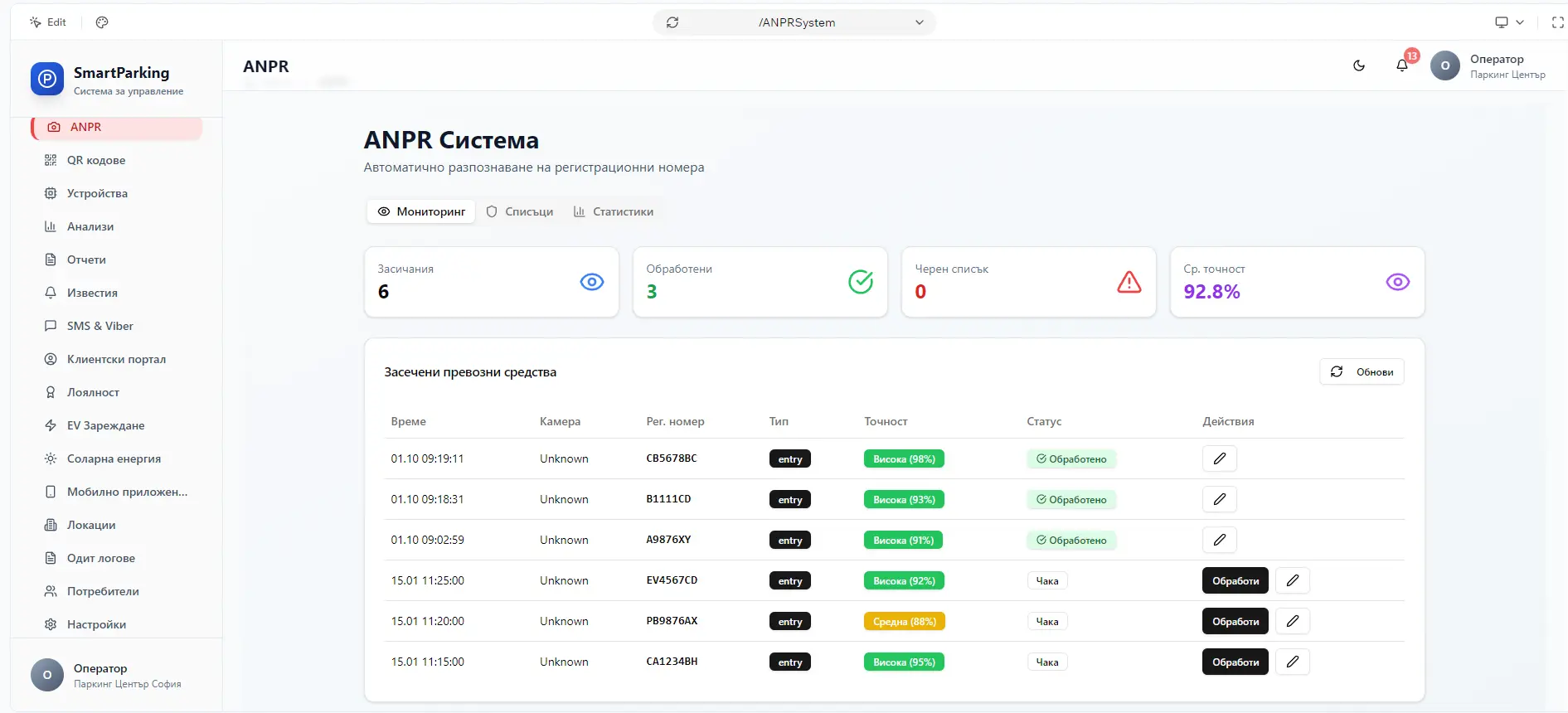Click Чака status for EV4567CD
1568x713 pixels.
click(x=1047, y=580)
